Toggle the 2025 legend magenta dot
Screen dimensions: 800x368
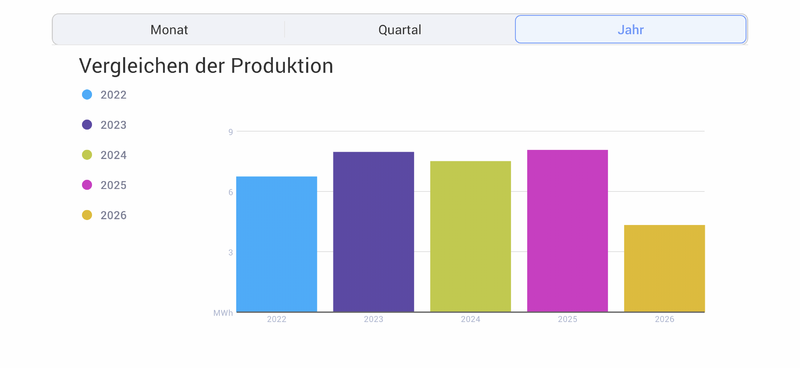[x=87, y=185]
